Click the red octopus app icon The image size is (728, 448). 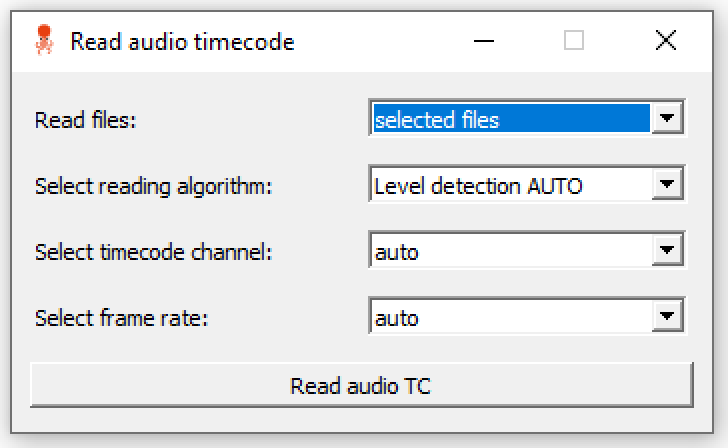[x=43, y=41]
